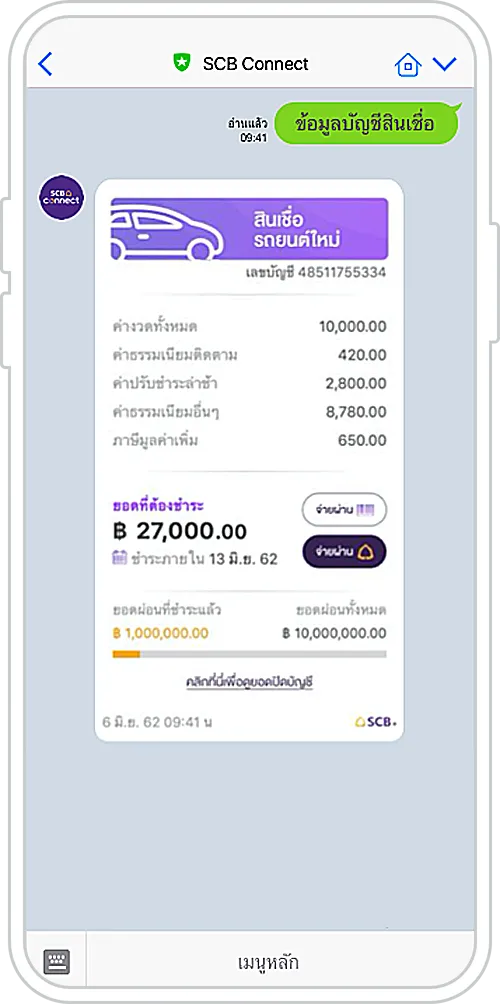
Task: Tap the amount due ฿ 27,000.00
Action: [180, 531]
